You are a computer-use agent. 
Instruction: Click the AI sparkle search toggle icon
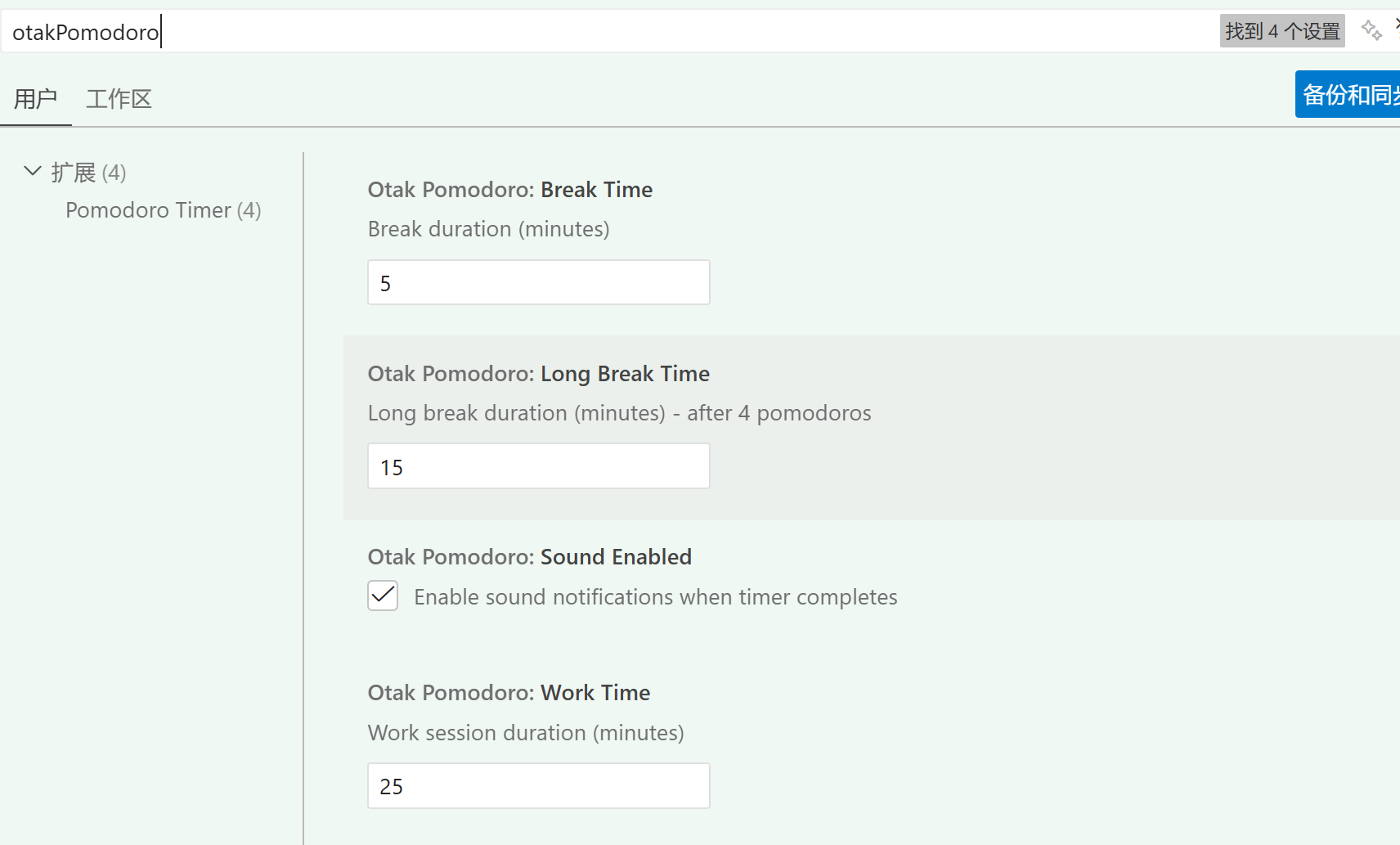click(x=1371, y=31)
